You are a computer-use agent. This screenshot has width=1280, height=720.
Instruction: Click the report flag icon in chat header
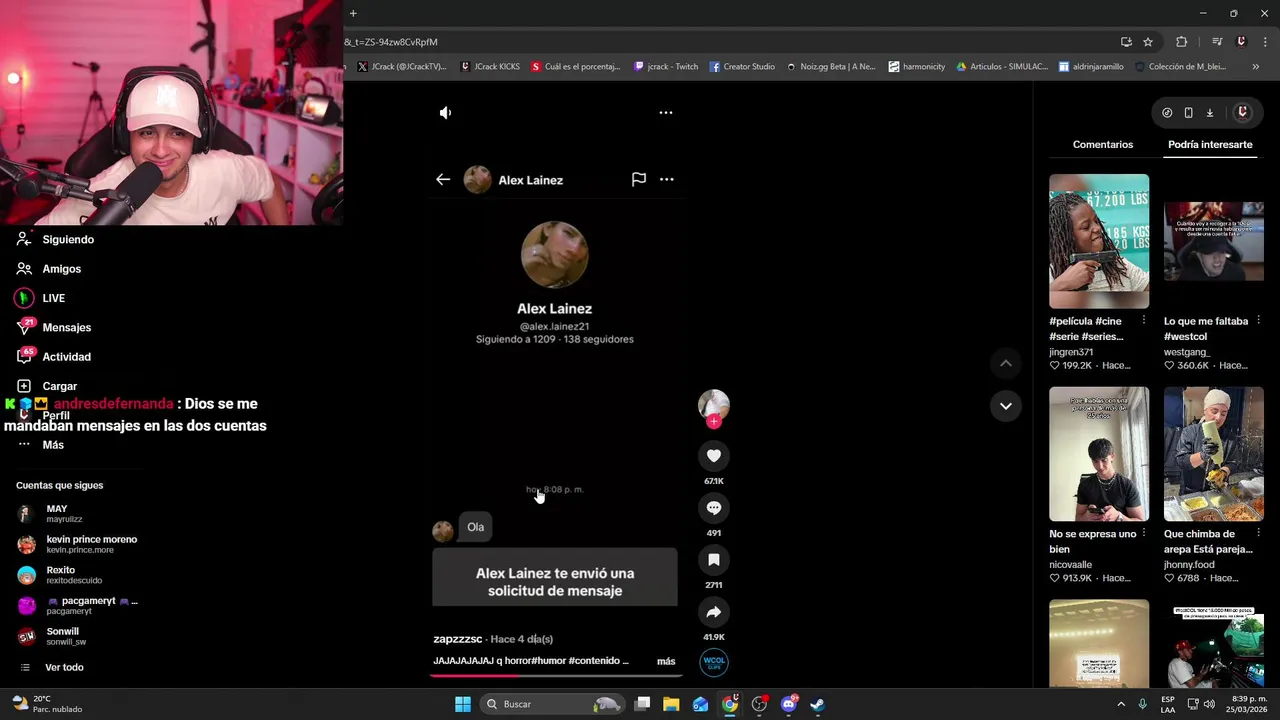[639, 180]
